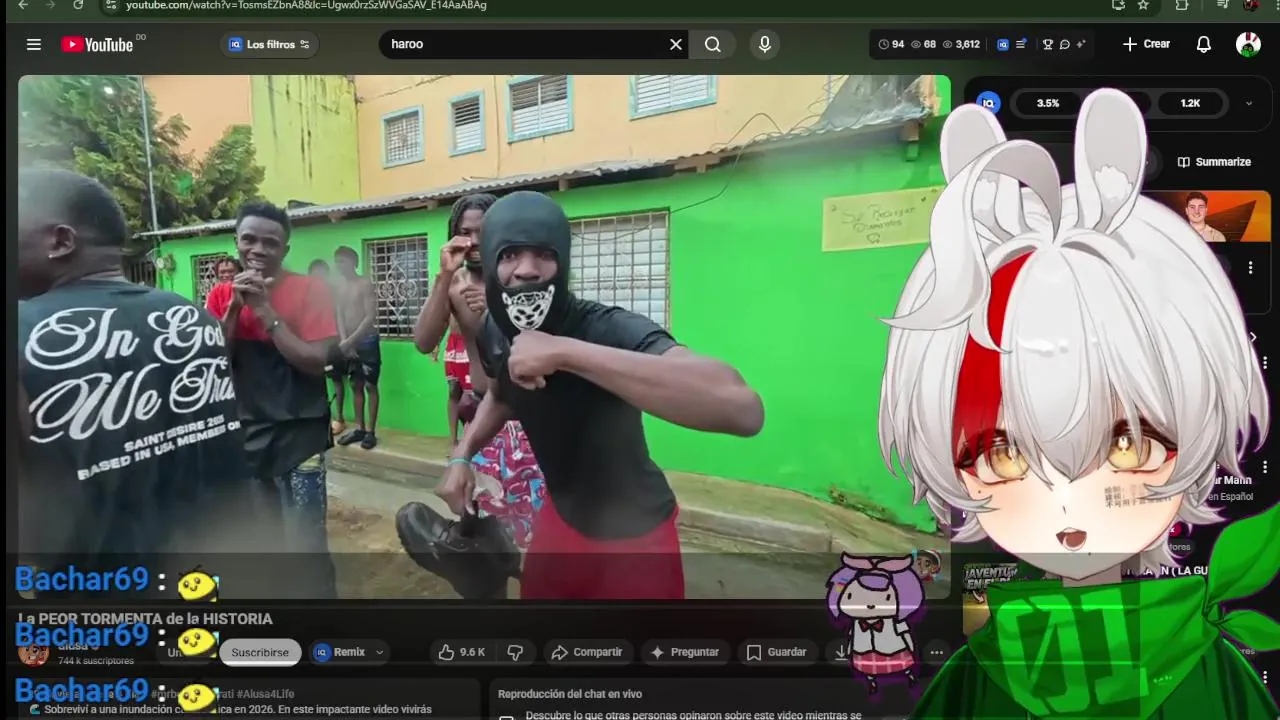Image resolution: width=1280 pixels, height=720 pixels.
Task: Like the video showing 9.6 K
Action: 462,652
